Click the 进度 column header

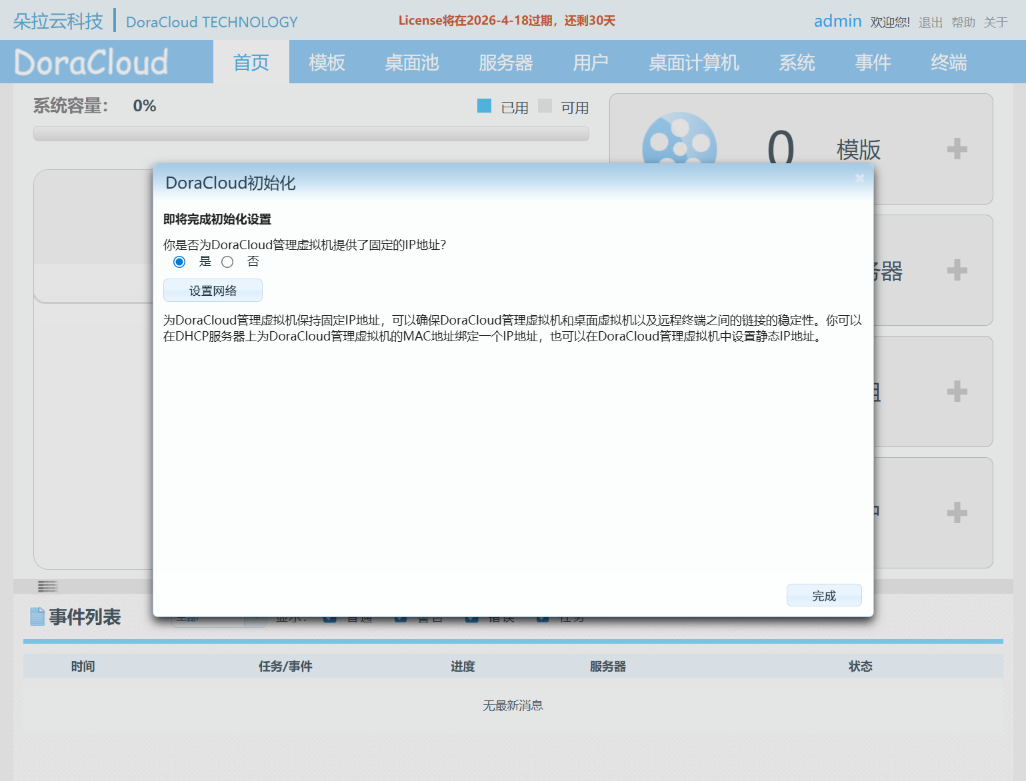pos(463,666)
